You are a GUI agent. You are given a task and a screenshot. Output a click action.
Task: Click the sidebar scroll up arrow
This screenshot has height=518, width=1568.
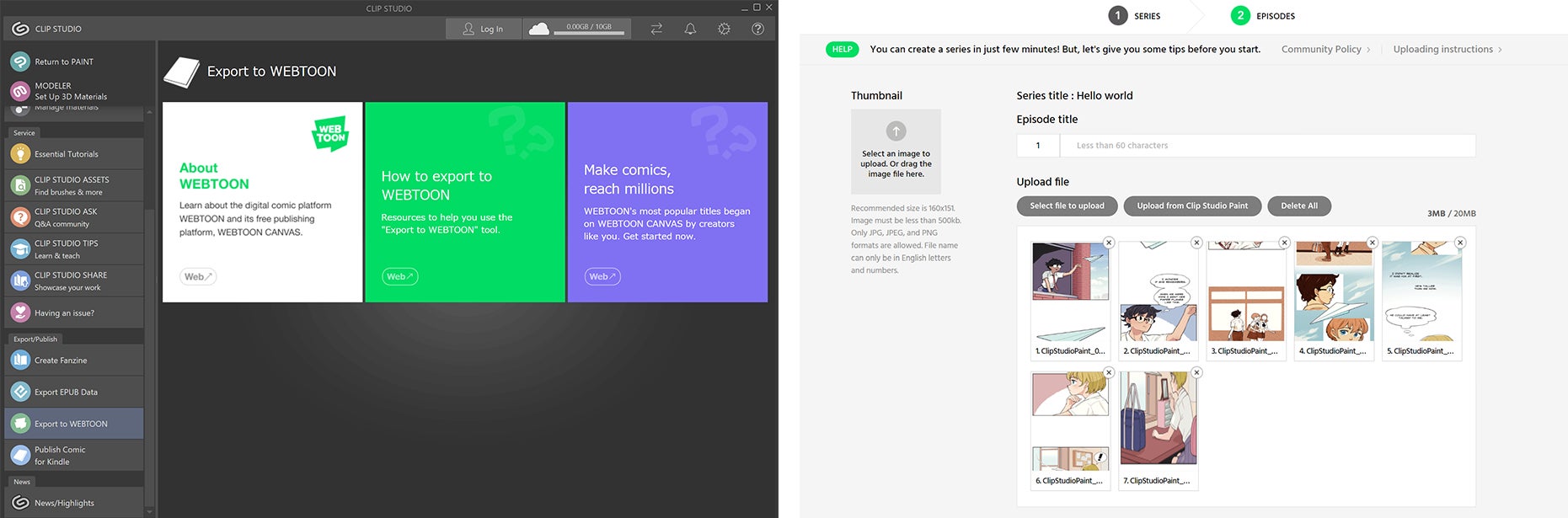[x=150, y=112]
